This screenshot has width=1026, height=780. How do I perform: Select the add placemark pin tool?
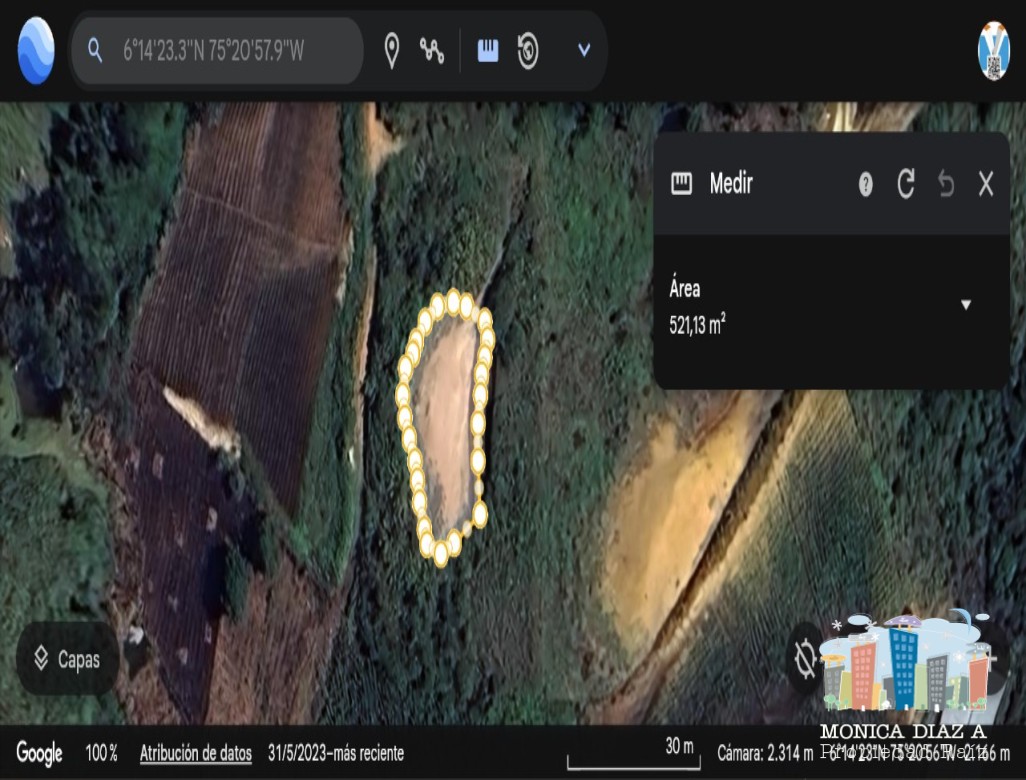392,51
